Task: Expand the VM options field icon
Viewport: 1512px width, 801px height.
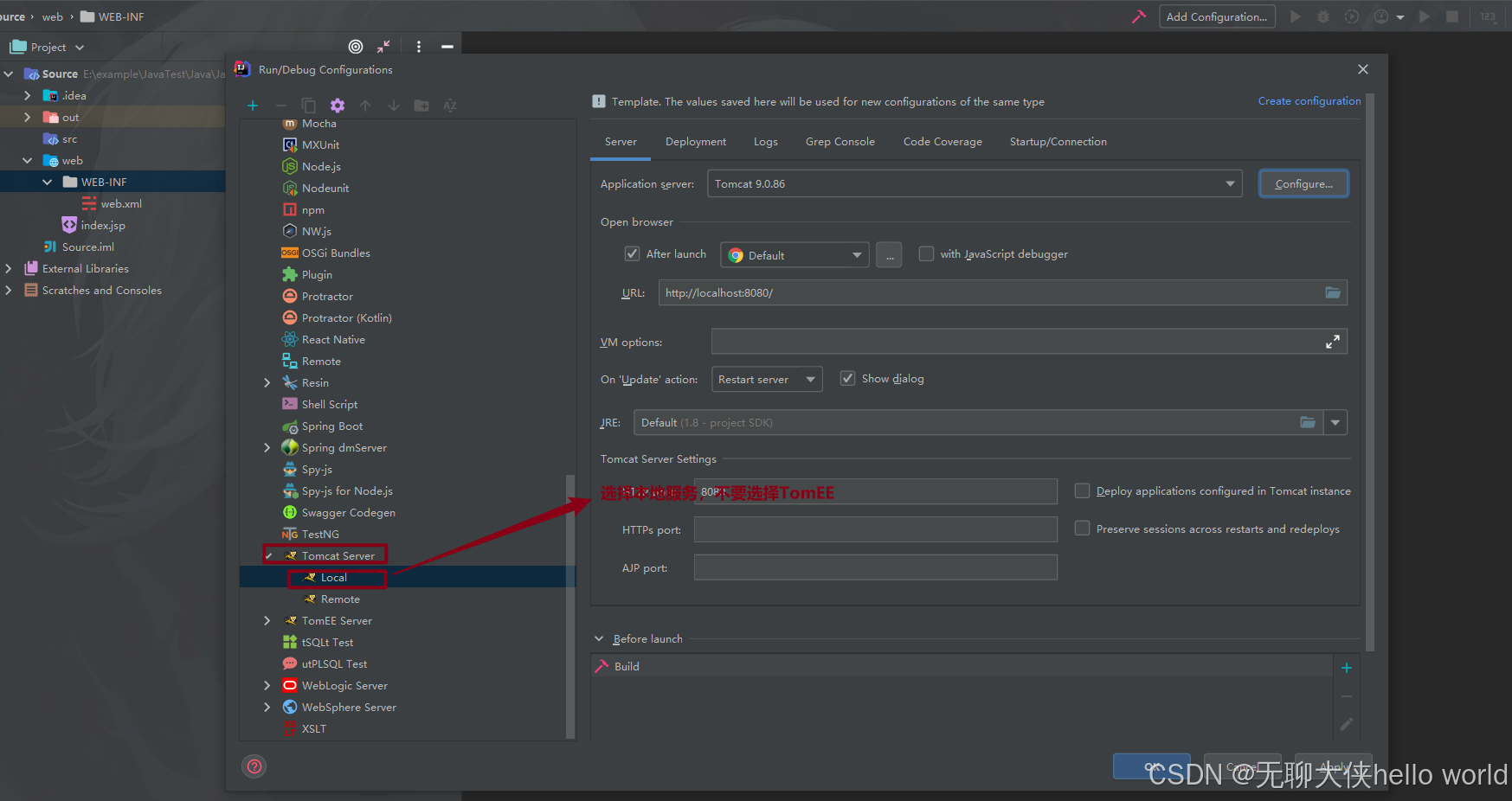Action: [x=1333, y=343]
